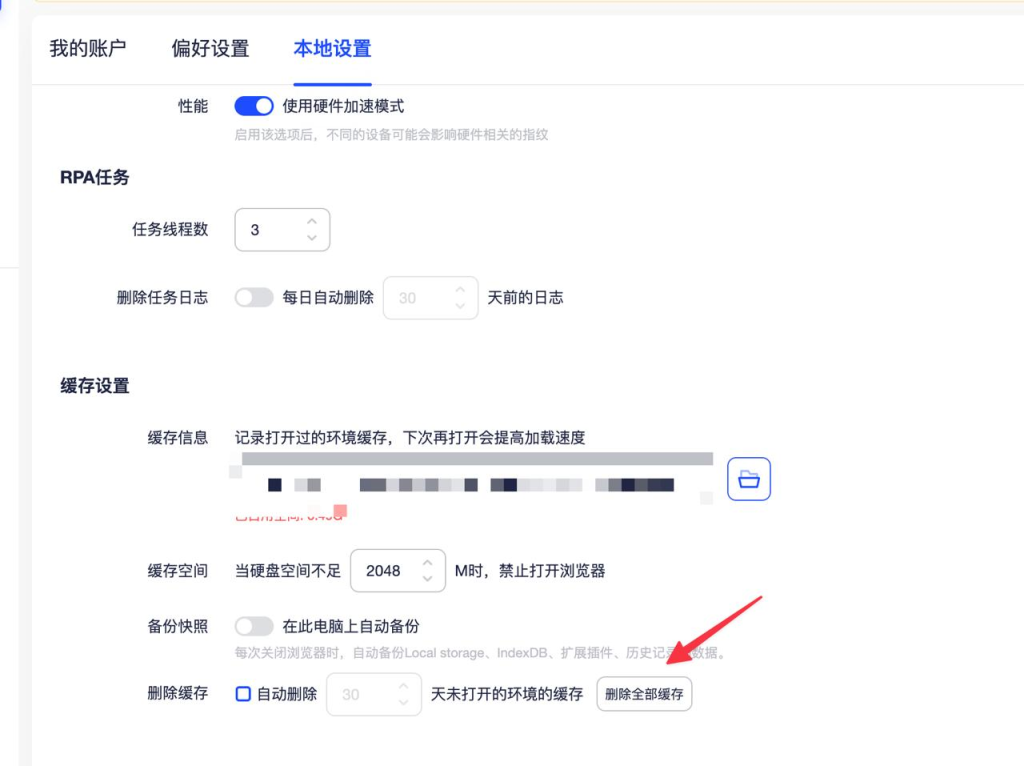The image size is (1024, 766).
Task: Decrease task thread count with down arrow
Action: coord(312,238)
